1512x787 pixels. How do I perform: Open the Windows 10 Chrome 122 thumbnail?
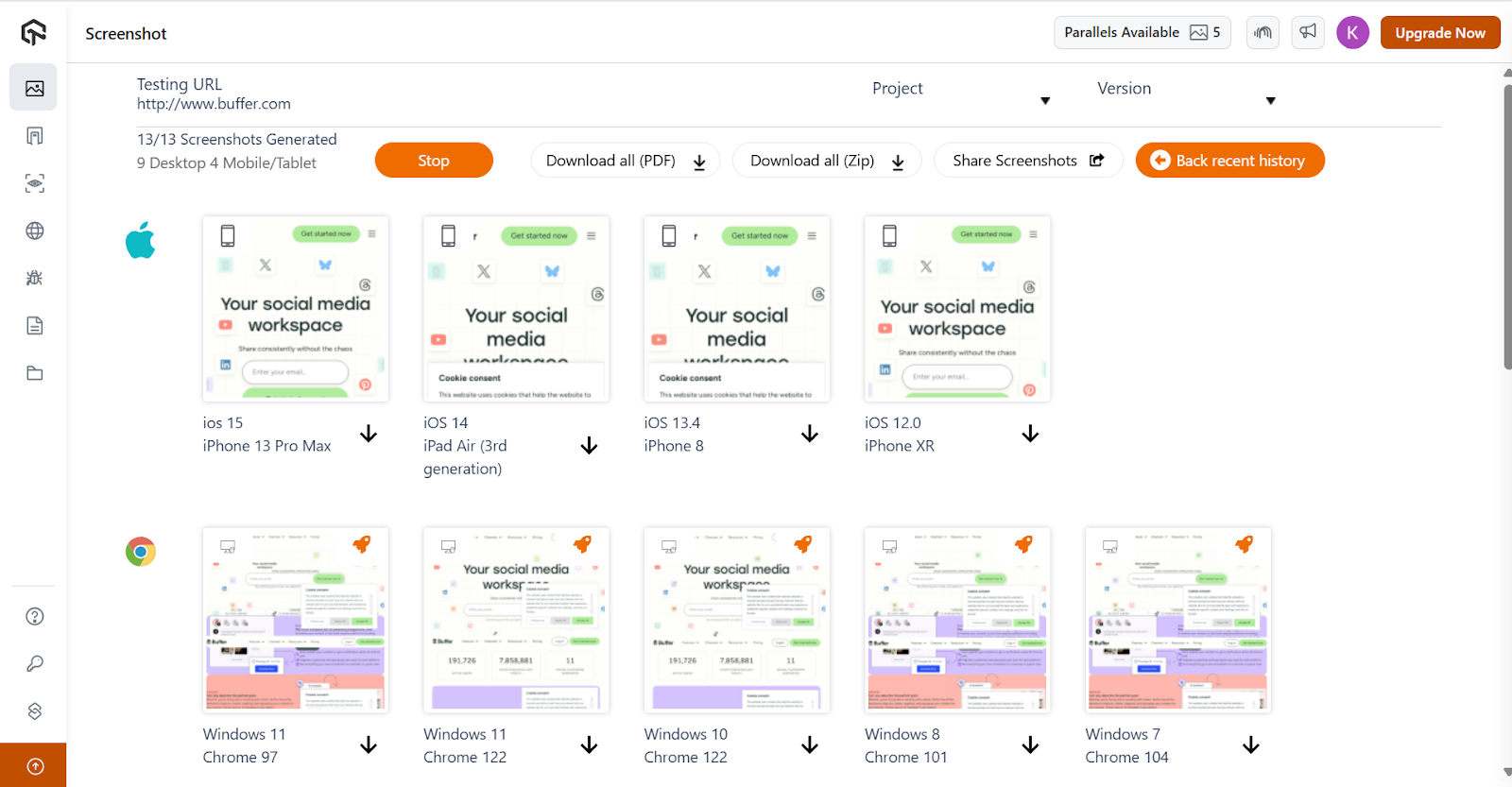pos(736,620)
